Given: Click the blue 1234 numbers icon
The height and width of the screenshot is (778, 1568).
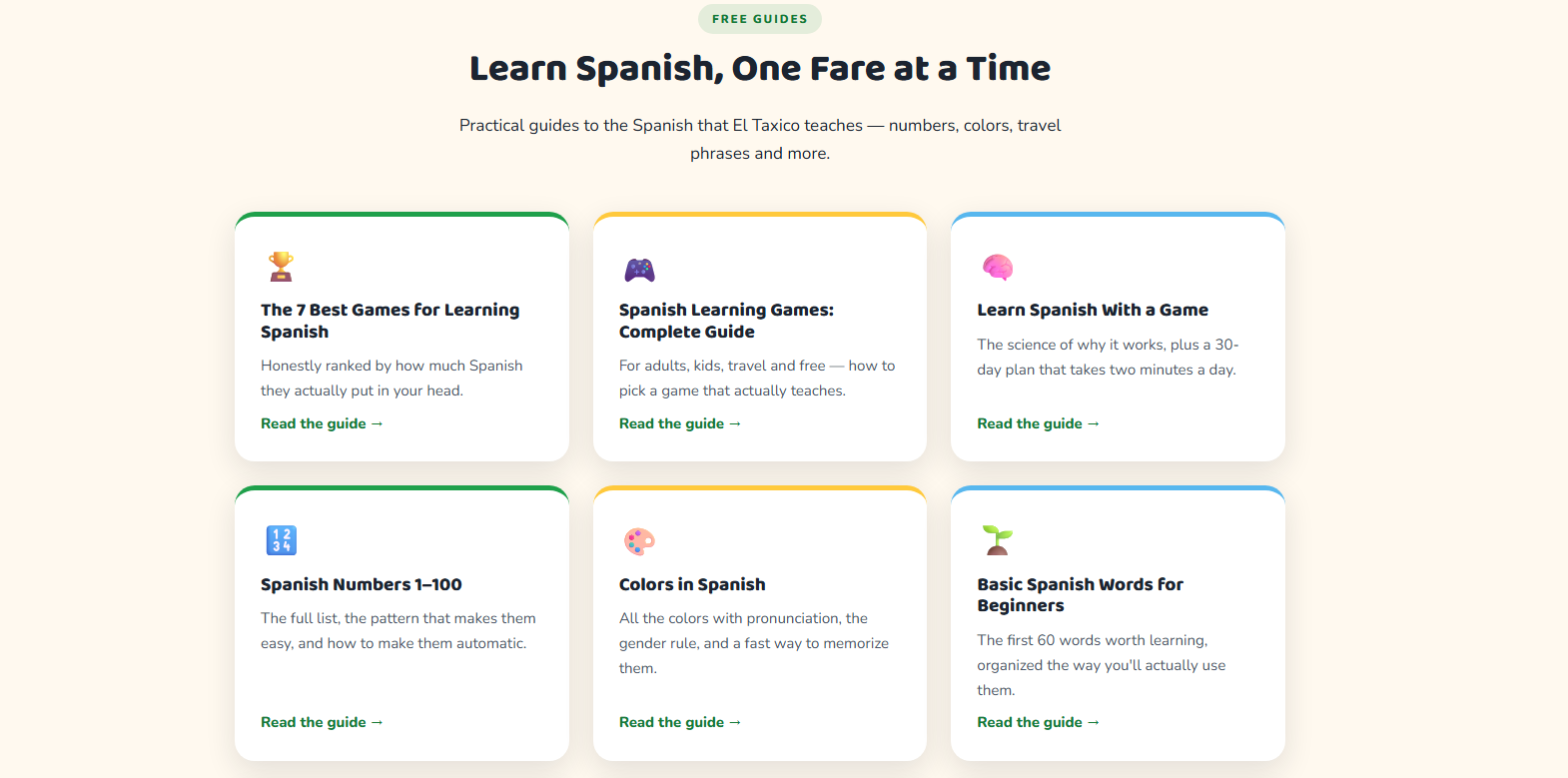Looking at the screenshot, I should click(282, 540).
